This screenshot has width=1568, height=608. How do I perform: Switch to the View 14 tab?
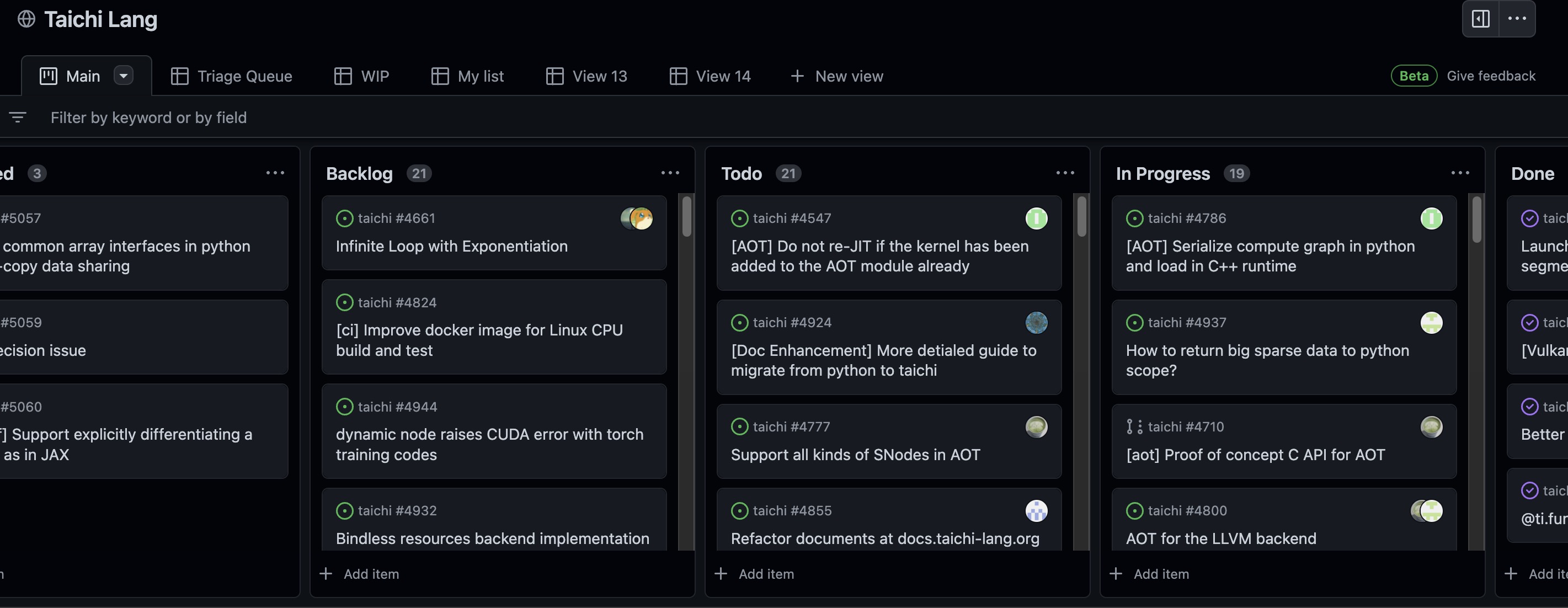(x=710, y=76)
